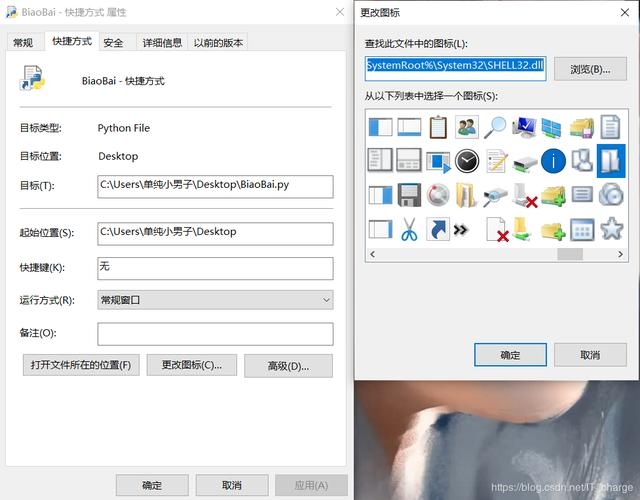
Task: Click the 快捷键(K) field
Action: (x=215, y=268)
